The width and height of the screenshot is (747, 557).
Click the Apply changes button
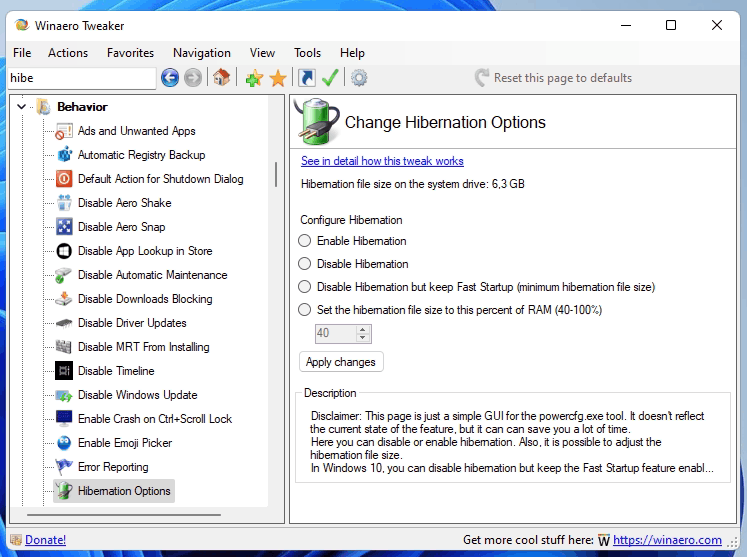point(341,362)
